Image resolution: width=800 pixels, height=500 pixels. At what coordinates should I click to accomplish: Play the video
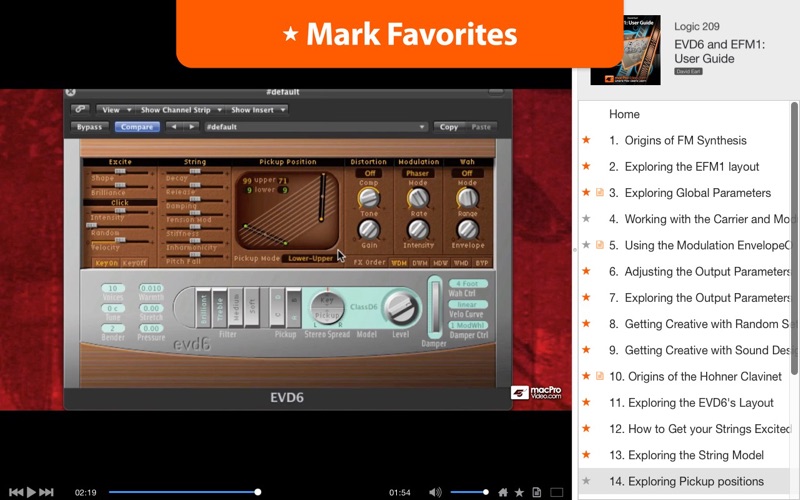[31, 492]
